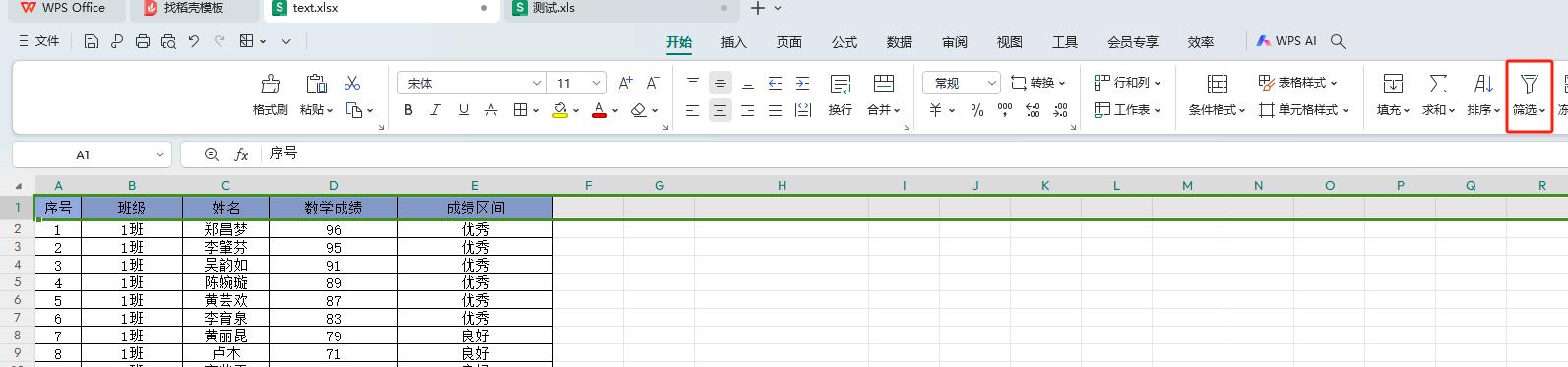Open Conditional Formatting (条件格式) menu
1568x367 pixels.
(1218, 96)
